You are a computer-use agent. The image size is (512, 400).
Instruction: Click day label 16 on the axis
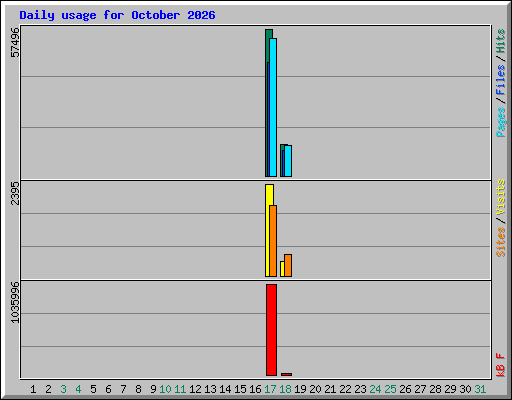coord(255,389)
